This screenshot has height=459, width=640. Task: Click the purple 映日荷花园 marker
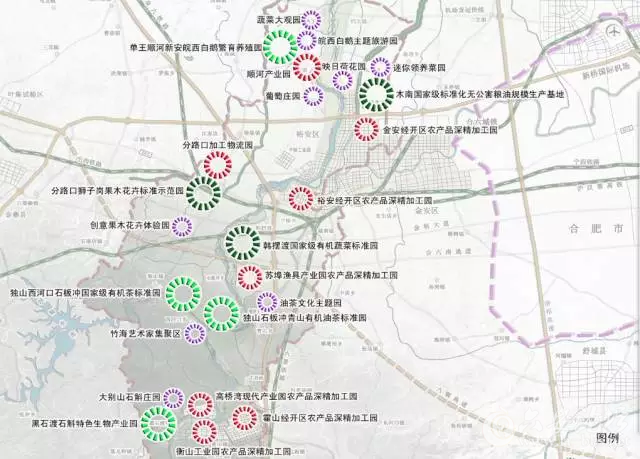pyautogui.click(x=342, y=81)
